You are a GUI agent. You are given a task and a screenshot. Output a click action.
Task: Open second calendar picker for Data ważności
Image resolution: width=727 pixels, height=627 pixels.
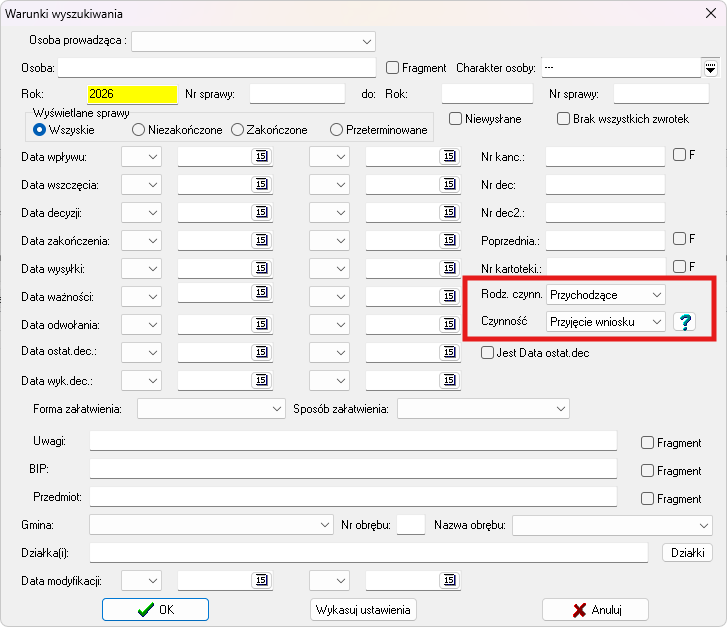[x=450, y=296]
